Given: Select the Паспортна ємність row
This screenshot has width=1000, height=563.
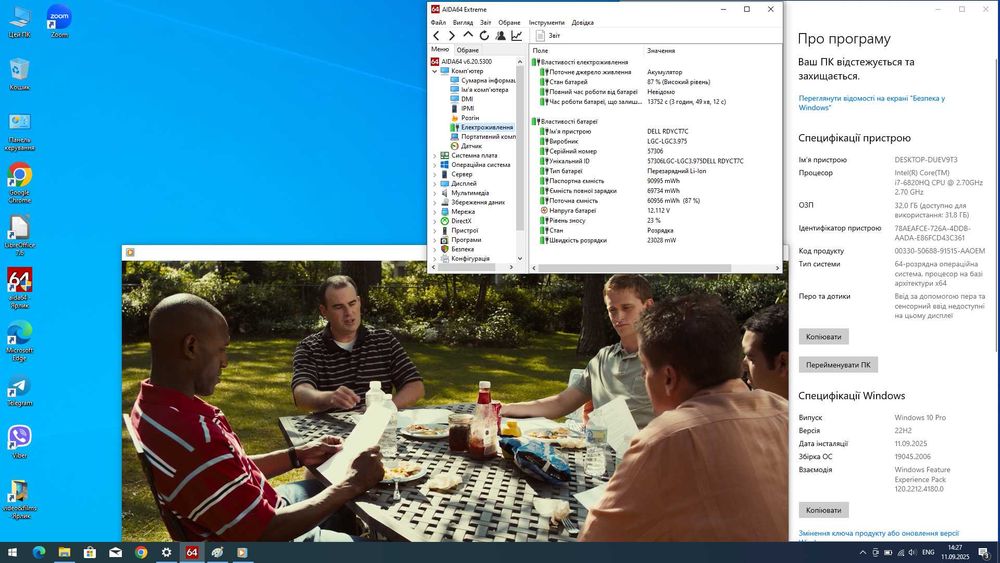Looking at the screenshot, I should [x=656, y=181].
